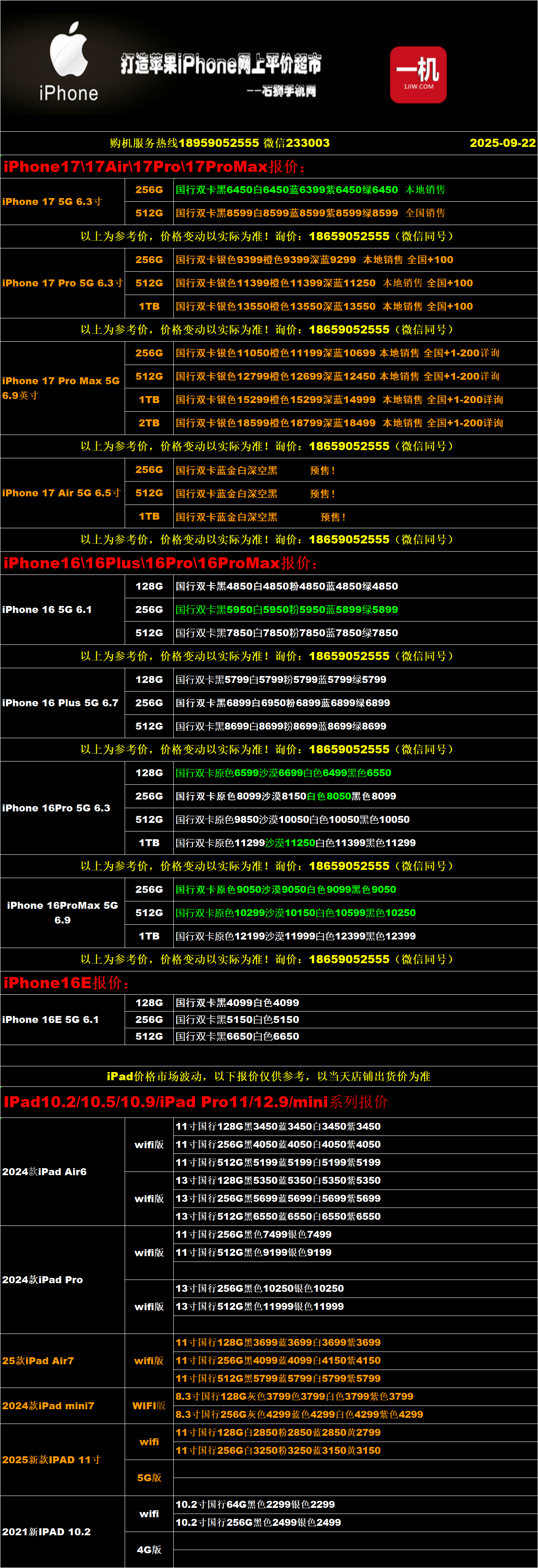Viewport: 538px width, 1568px height.
Task: Click the iPhone 16 Plus 5G 6.7 model label
Action: point(60,703)
